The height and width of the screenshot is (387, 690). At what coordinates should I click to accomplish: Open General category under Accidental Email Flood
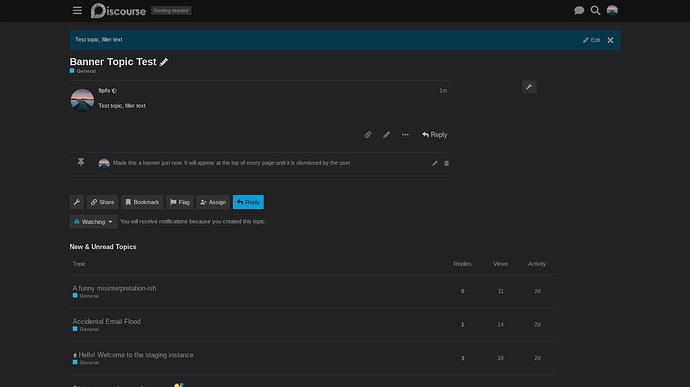click(86, 329)
